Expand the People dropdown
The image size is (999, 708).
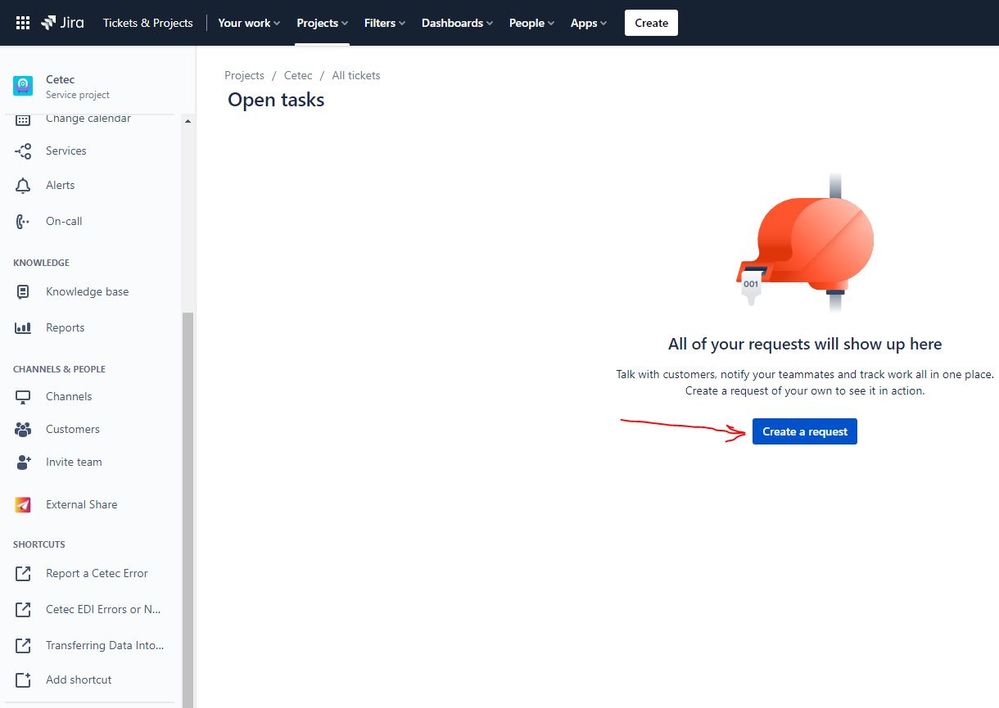(531, 23)
